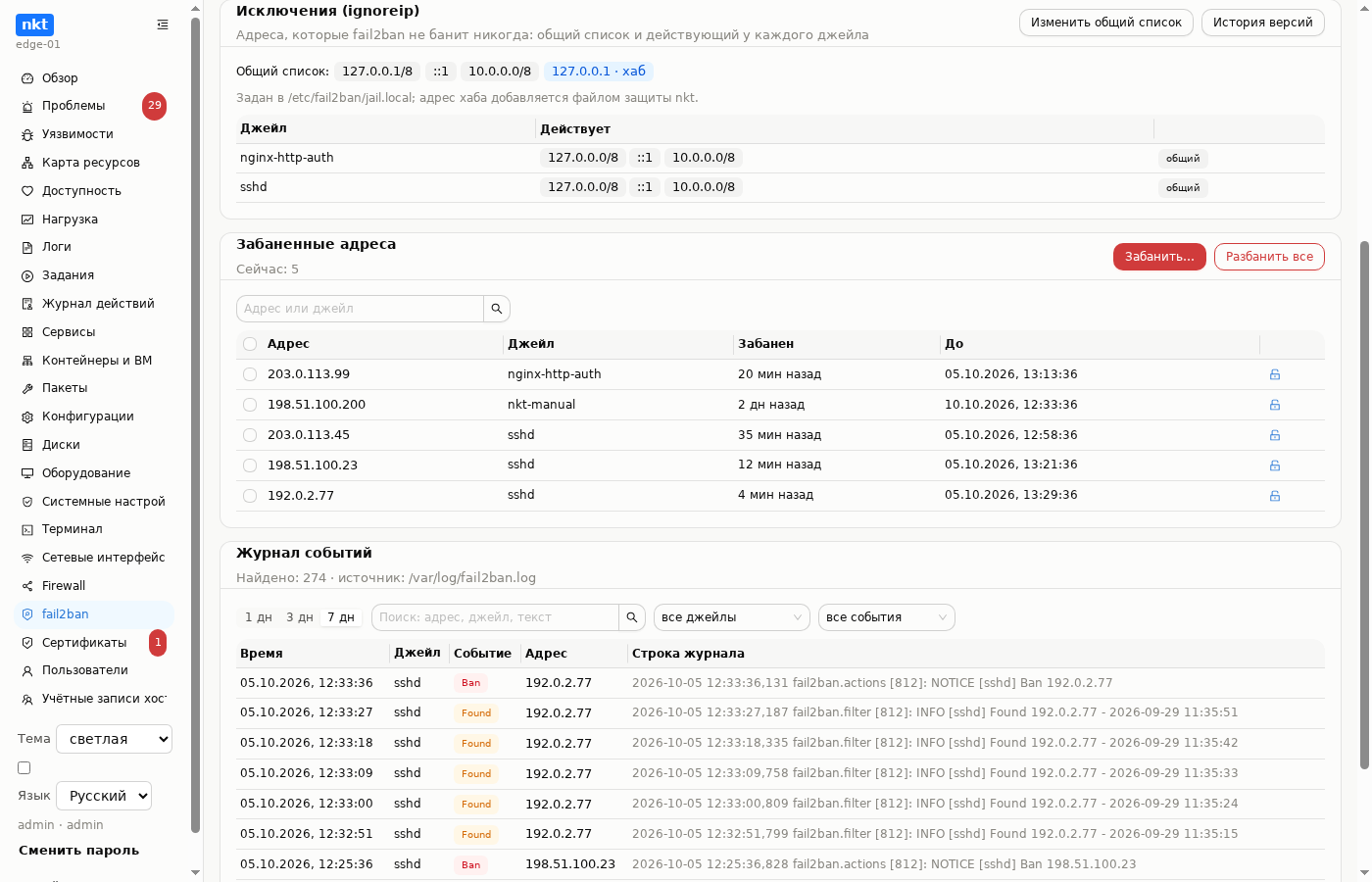Click the red Забанить… button
This screenshot has height=882, width=1372.
1159,257
